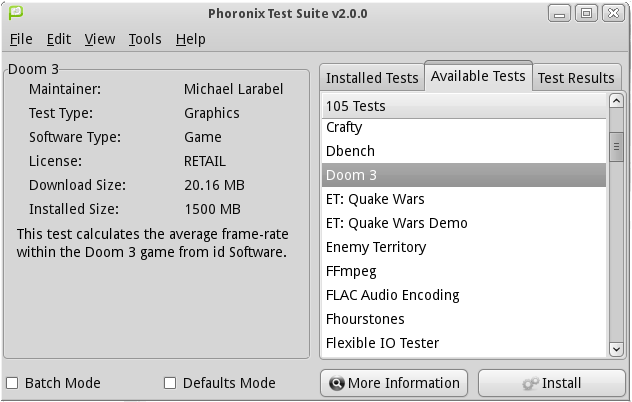Click the 1500 MB installed size value
The height and width of the screenshot is (402, 632).
[x=212, y=209]
